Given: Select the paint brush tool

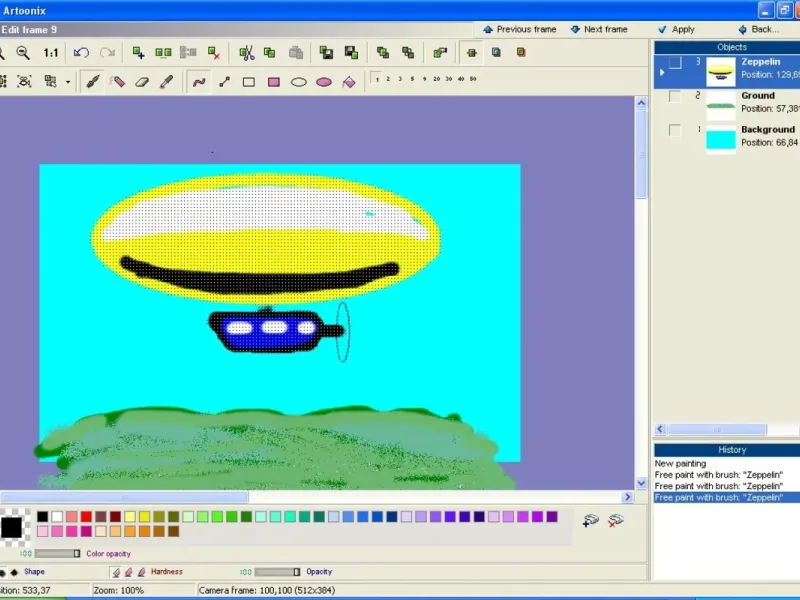Looking at the screenshot, I should 93,82.
